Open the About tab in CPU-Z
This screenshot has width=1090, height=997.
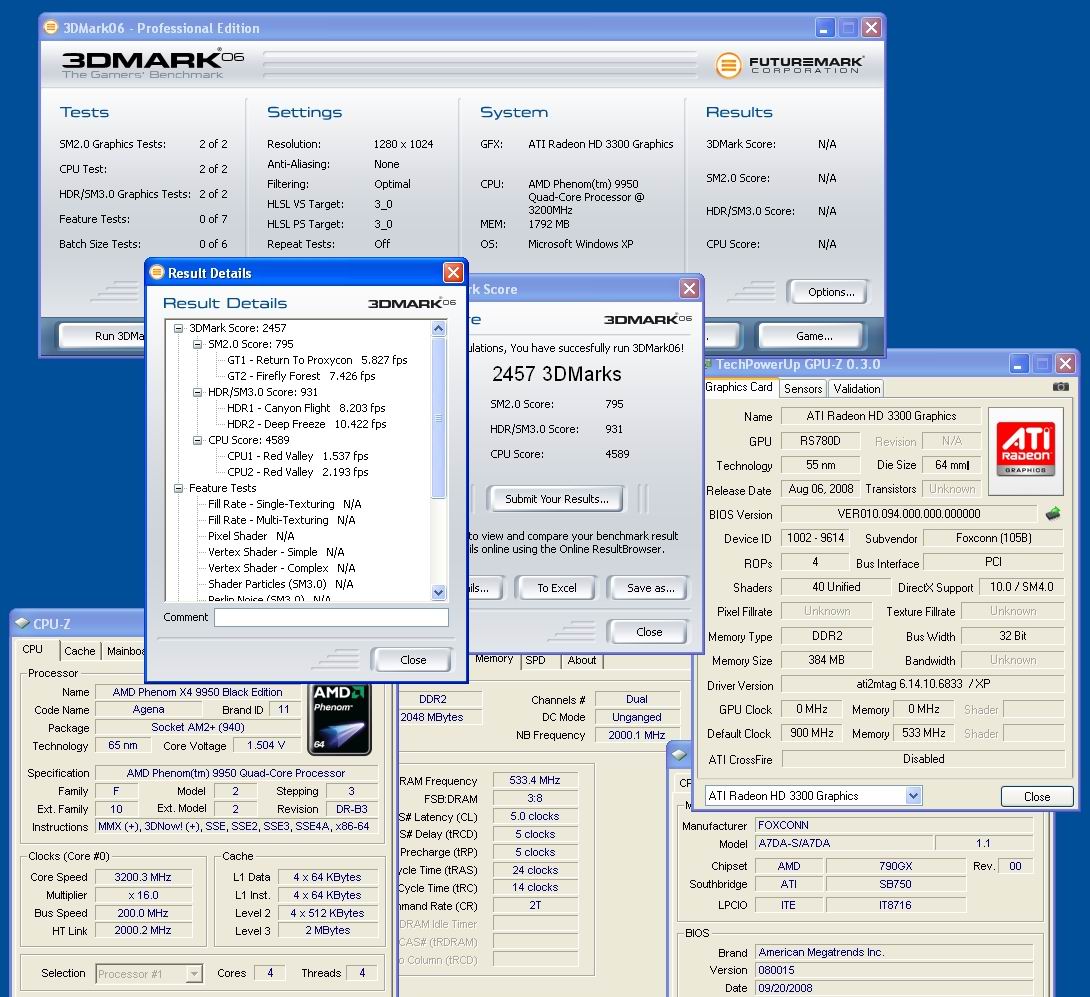pos(582,660)
